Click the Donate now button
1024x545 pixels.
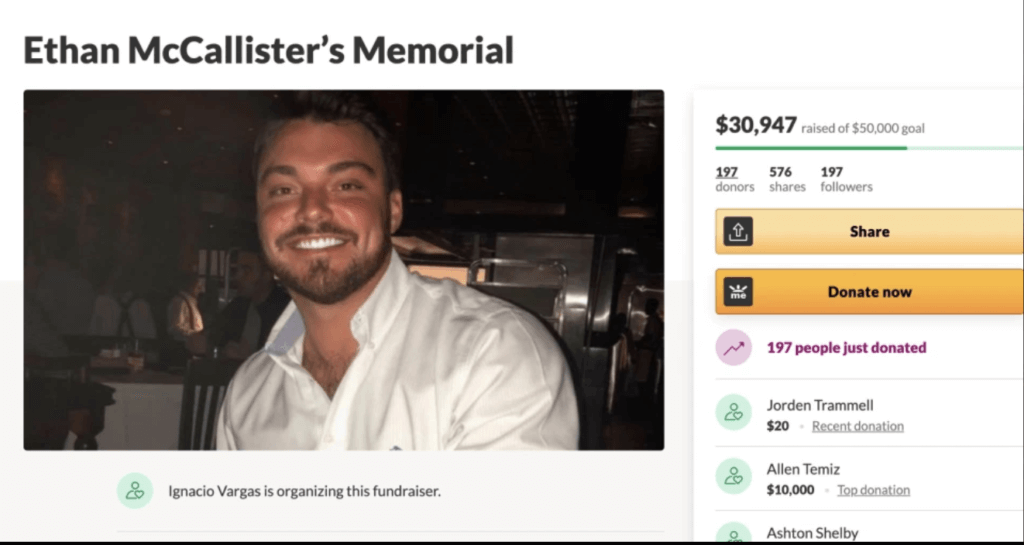click(869, 292)
